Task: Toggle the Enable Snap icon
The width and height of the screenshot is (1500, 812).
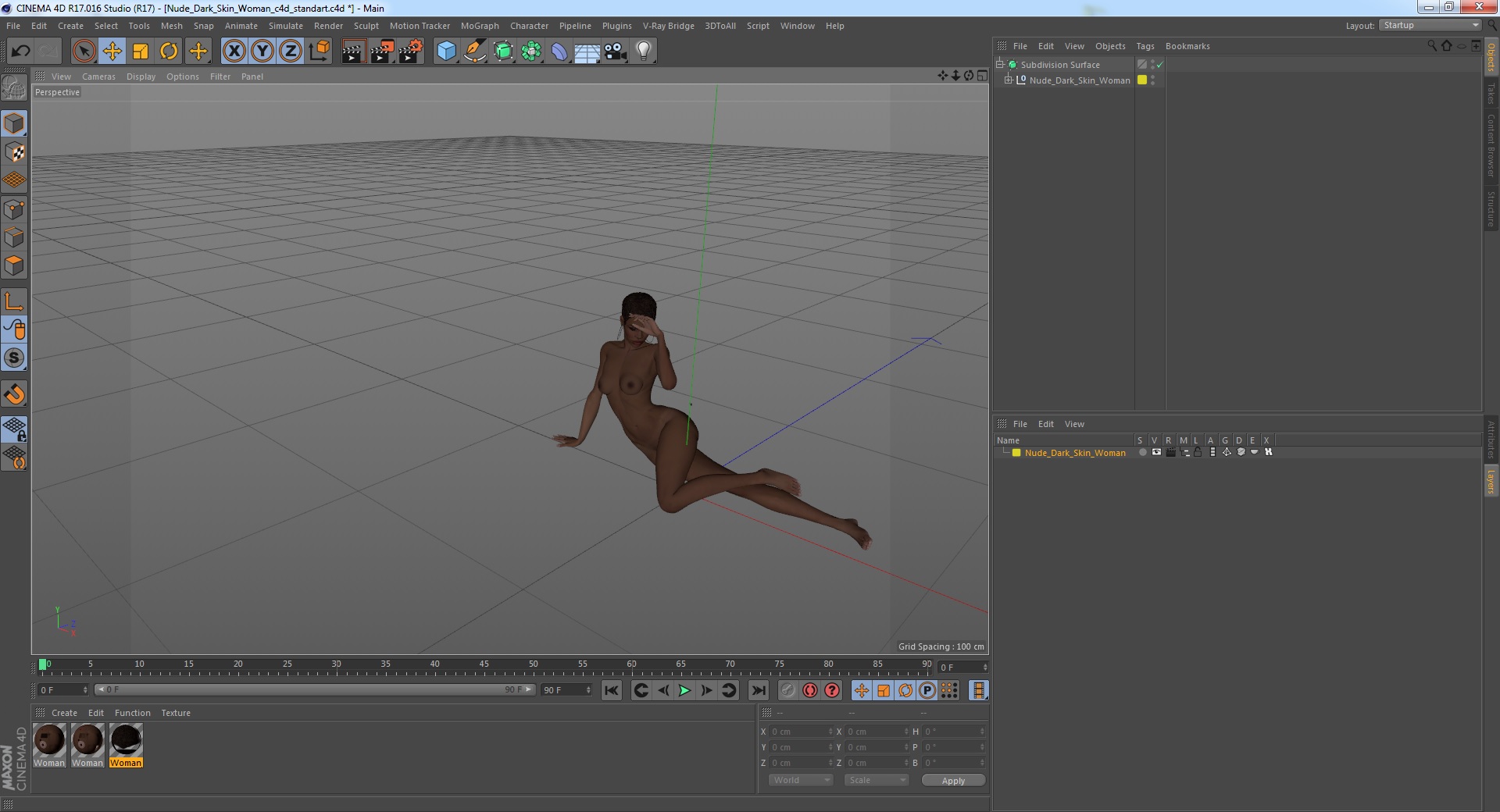Action: [14, 394]
